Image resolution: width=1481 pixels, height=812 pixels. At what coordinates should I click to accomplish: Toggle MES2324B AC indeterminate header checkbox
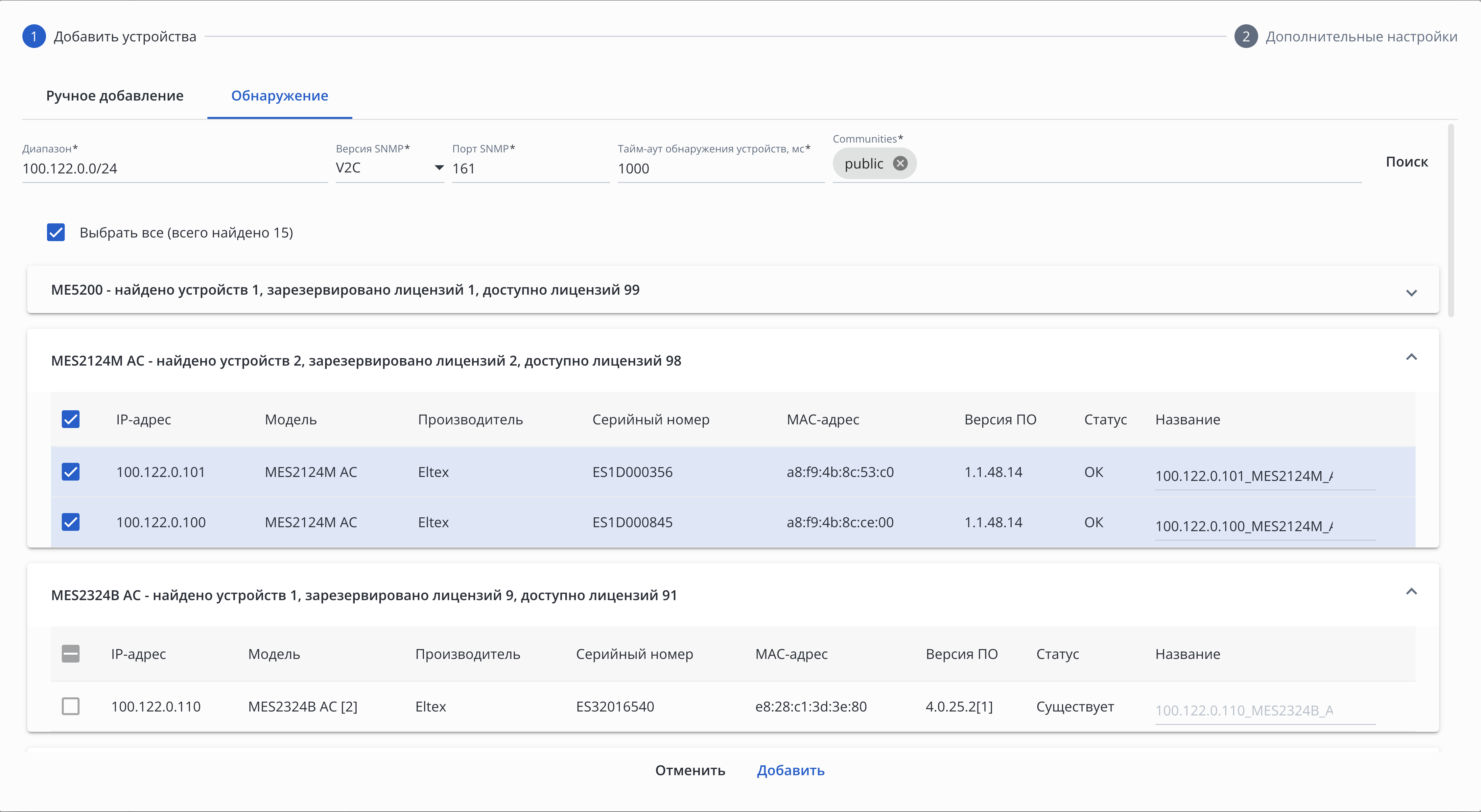pyautogui.click(x=71, y=654)
